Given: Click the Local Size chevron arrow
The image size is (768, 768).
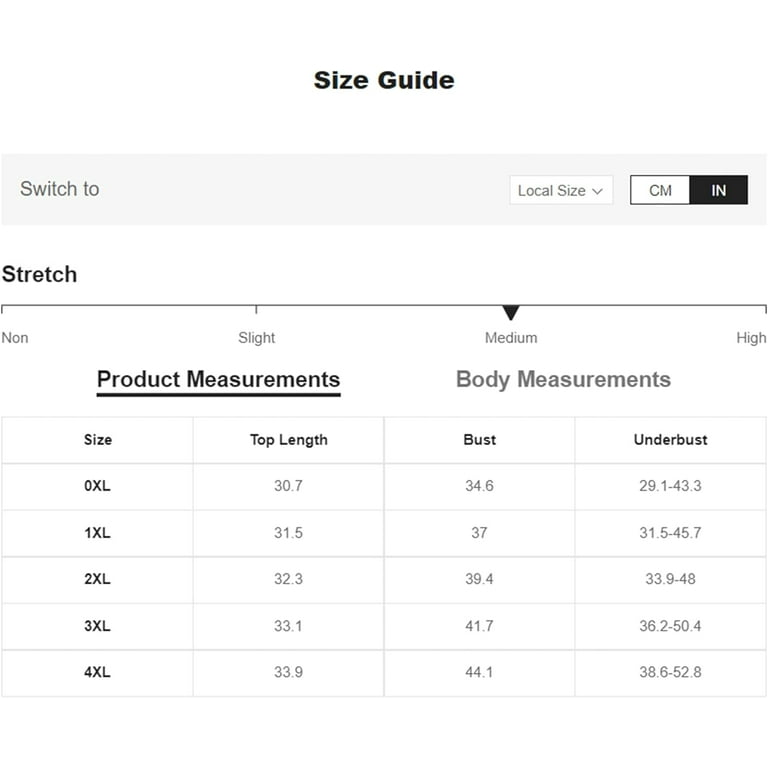Looking at the screenshot, I should [598, 191].
